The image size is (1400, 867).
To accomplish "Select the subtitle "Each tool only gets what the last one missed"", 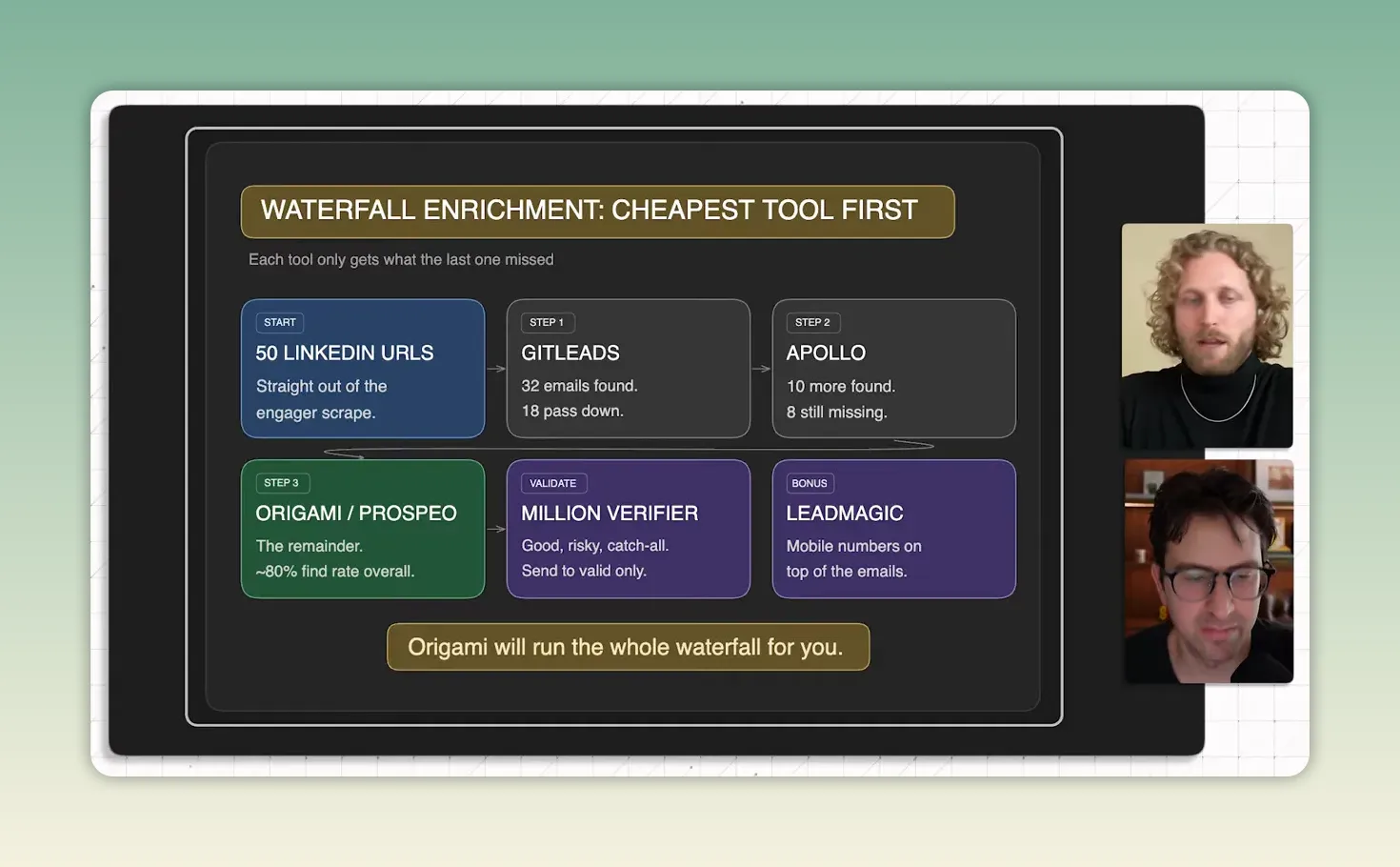I will point(401,259).
